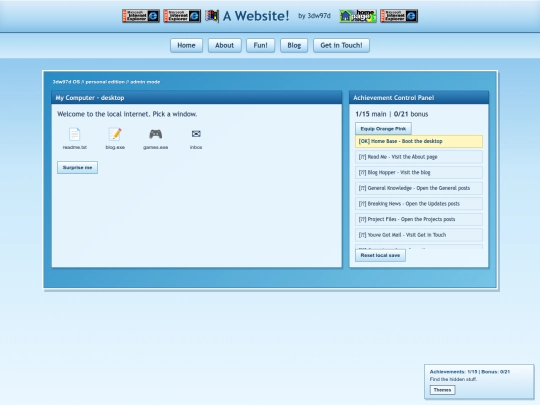Click the 'Achievements: 1/15 | Bonus: 0/21' popup text
The width and height of the screenshot is (540, 405).
click(470, 372)
